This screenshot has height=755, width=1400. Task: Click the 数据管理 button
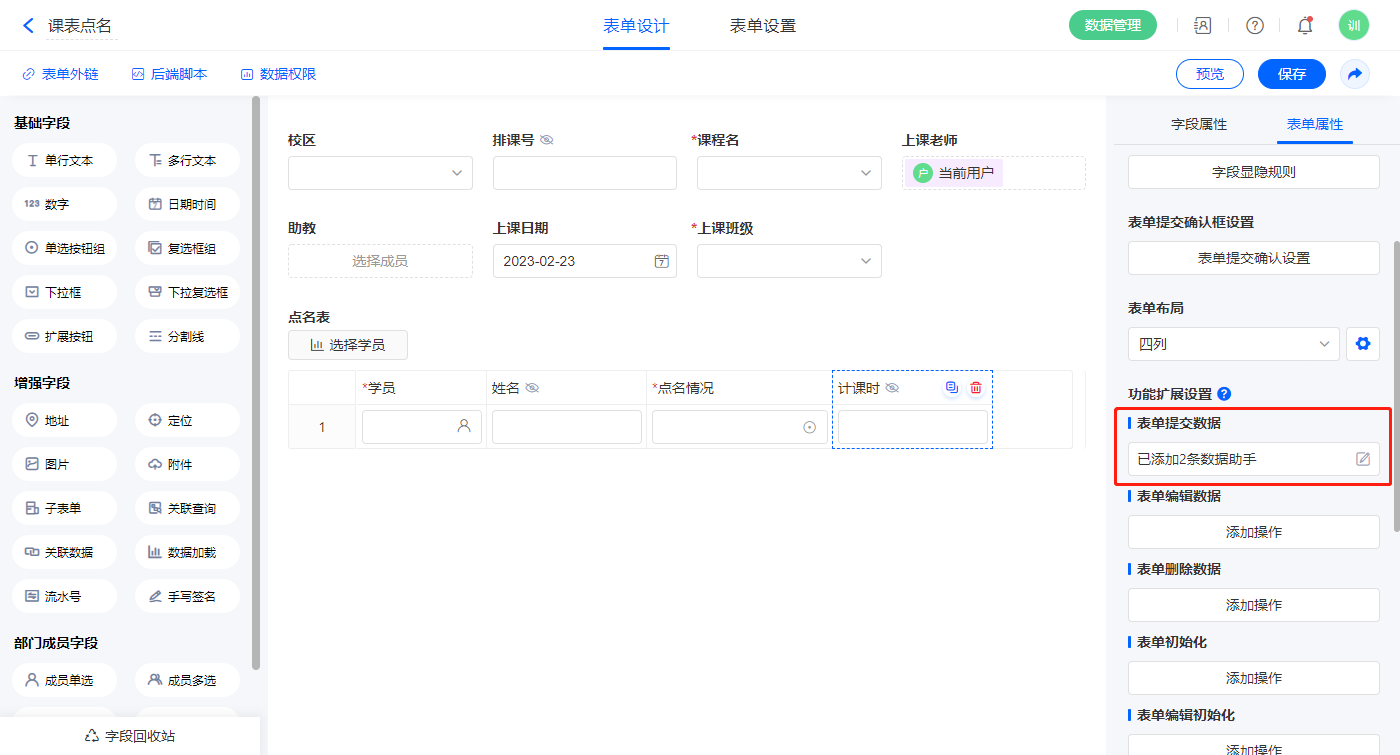point(1112,26)
